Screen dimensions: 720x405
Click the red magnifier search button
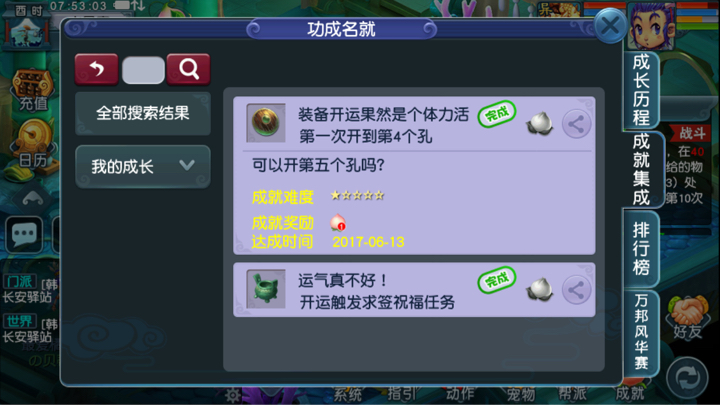(x=189, y=69)
